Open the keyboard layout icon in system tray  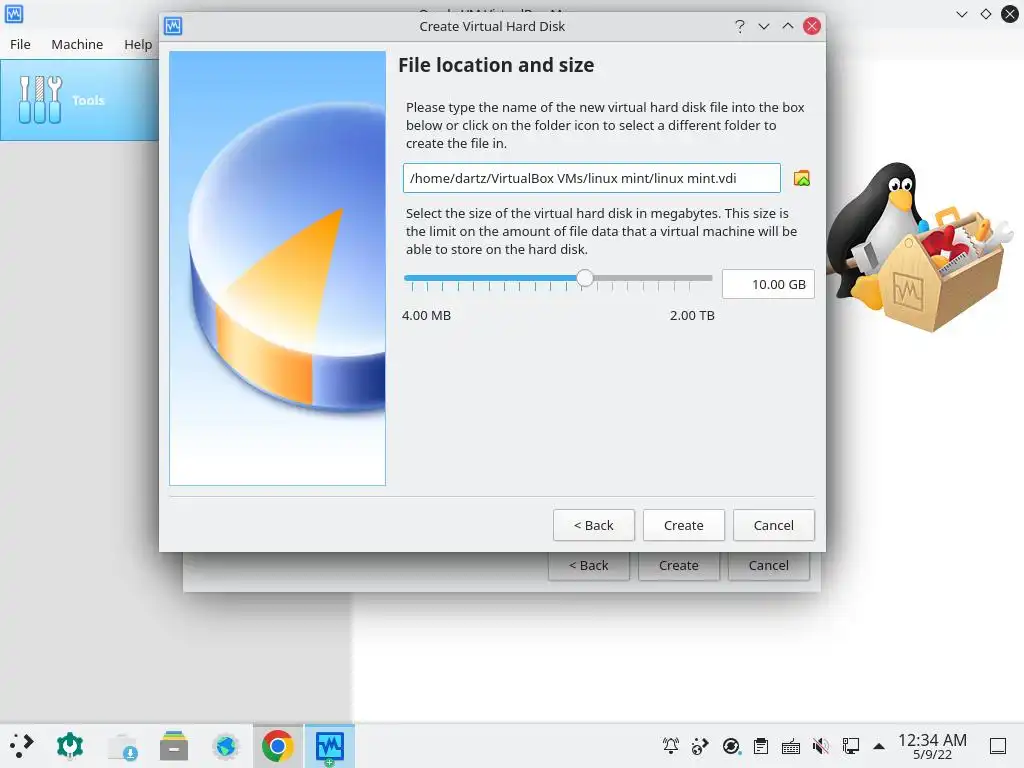[x=791, y=746]
